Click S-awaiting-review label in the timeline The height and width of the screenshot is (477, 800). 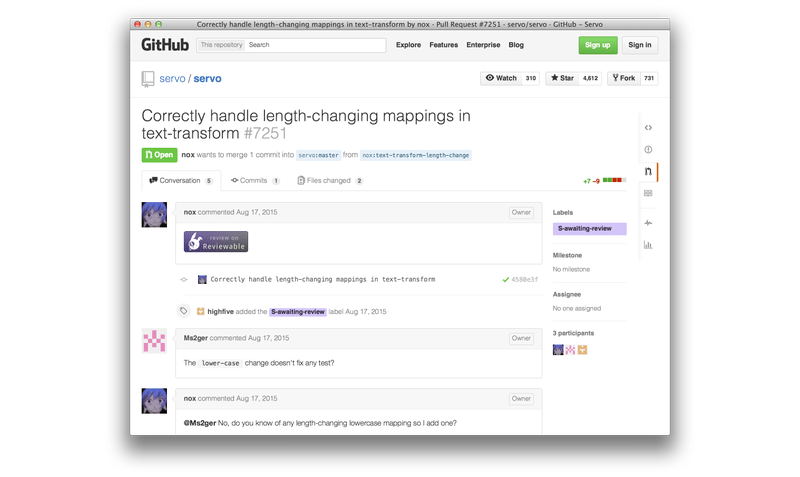click(298, 312)
